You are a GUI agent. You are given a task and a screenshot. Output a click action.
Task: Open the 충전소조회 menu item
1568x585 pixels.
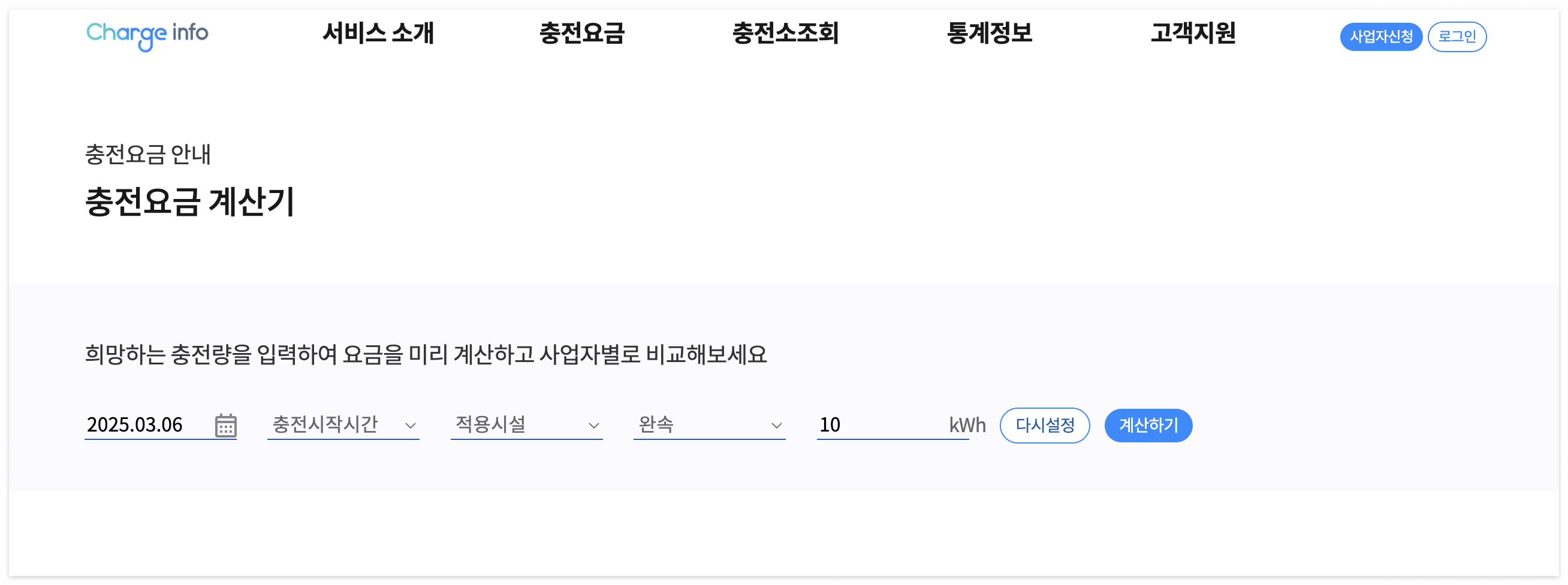(786, 35)
